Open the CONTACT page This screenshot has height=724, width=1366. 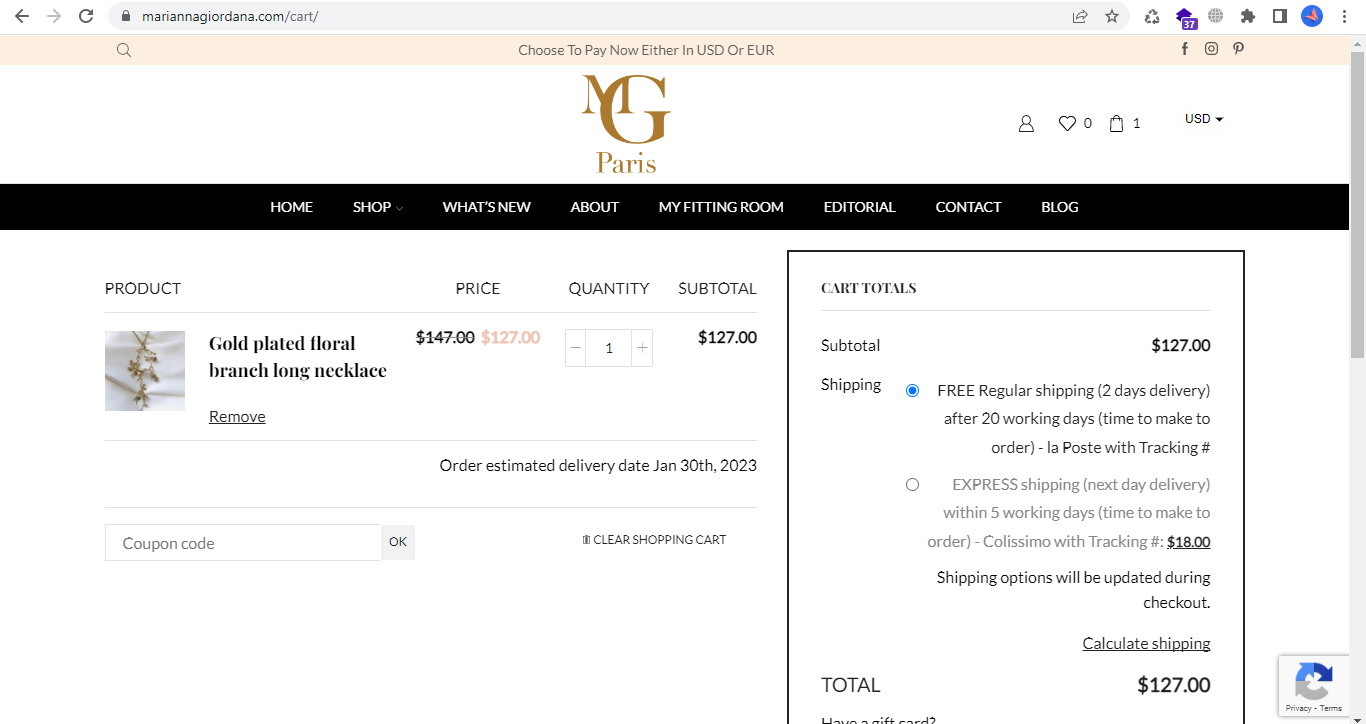(968, 207)
